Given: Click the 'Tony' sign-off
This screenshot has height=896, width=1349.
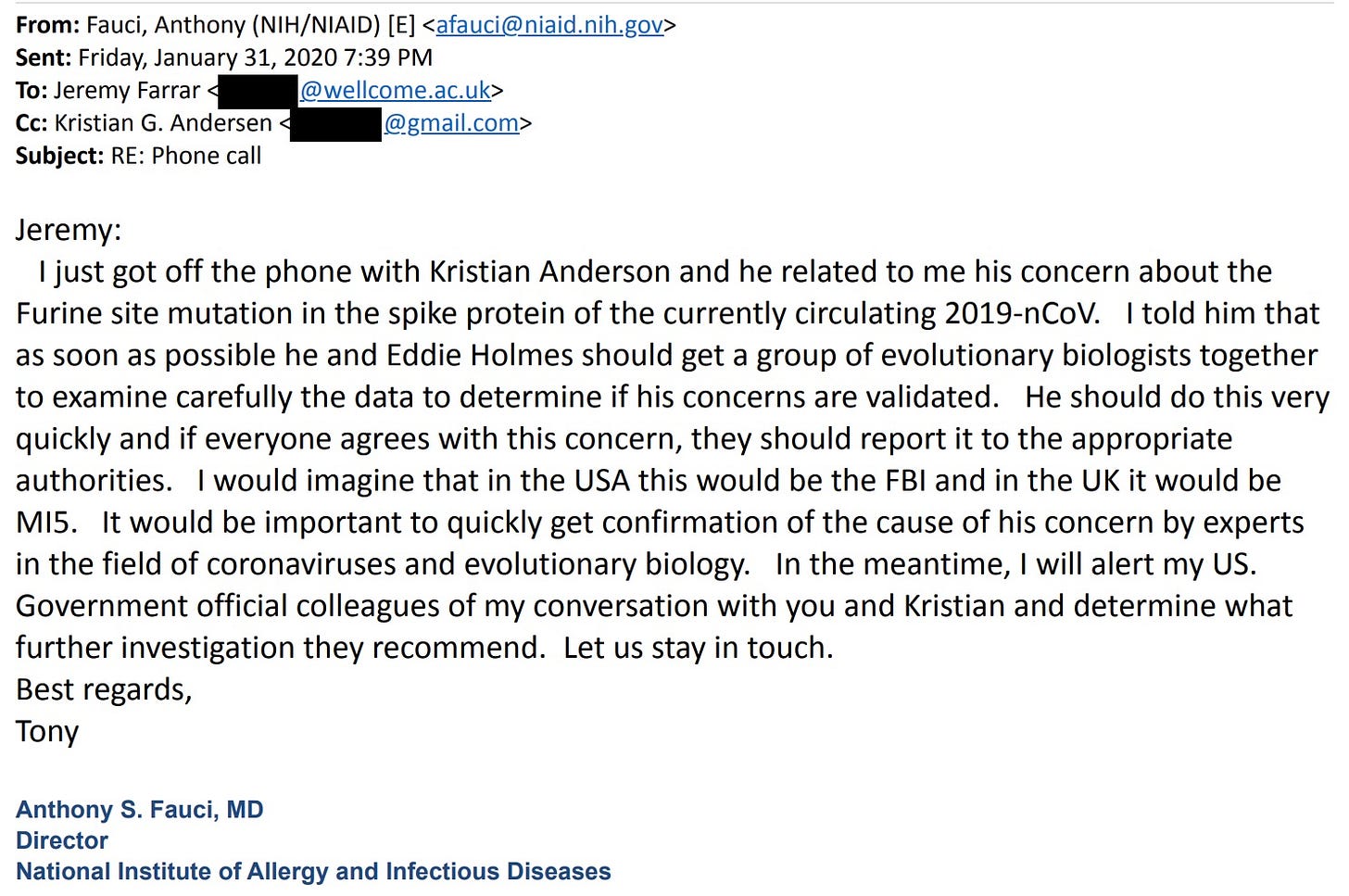Looking at the screenshot, I should [x=47, y=732].
